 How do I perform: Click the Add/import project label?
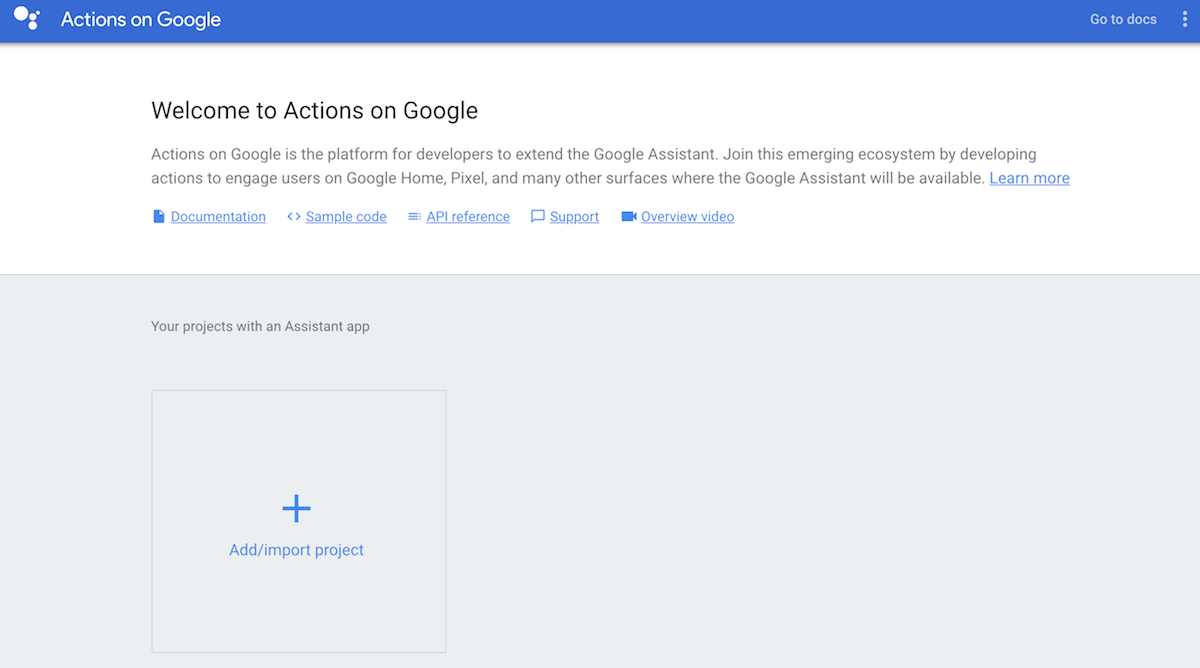(296, 550)
